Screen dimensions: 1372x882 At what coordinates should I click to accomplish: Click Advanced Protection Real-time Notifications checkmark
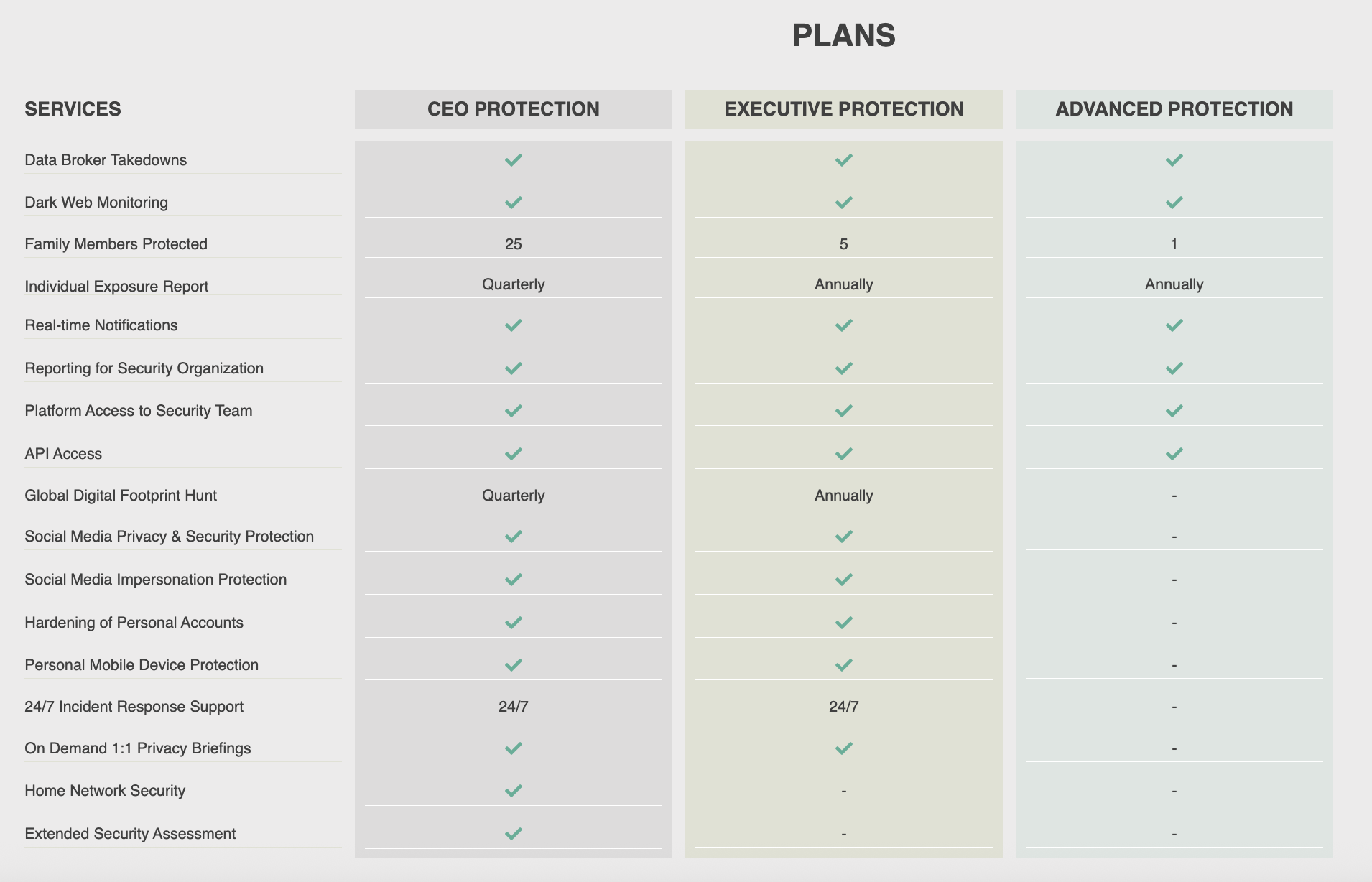click(1174, 325)
